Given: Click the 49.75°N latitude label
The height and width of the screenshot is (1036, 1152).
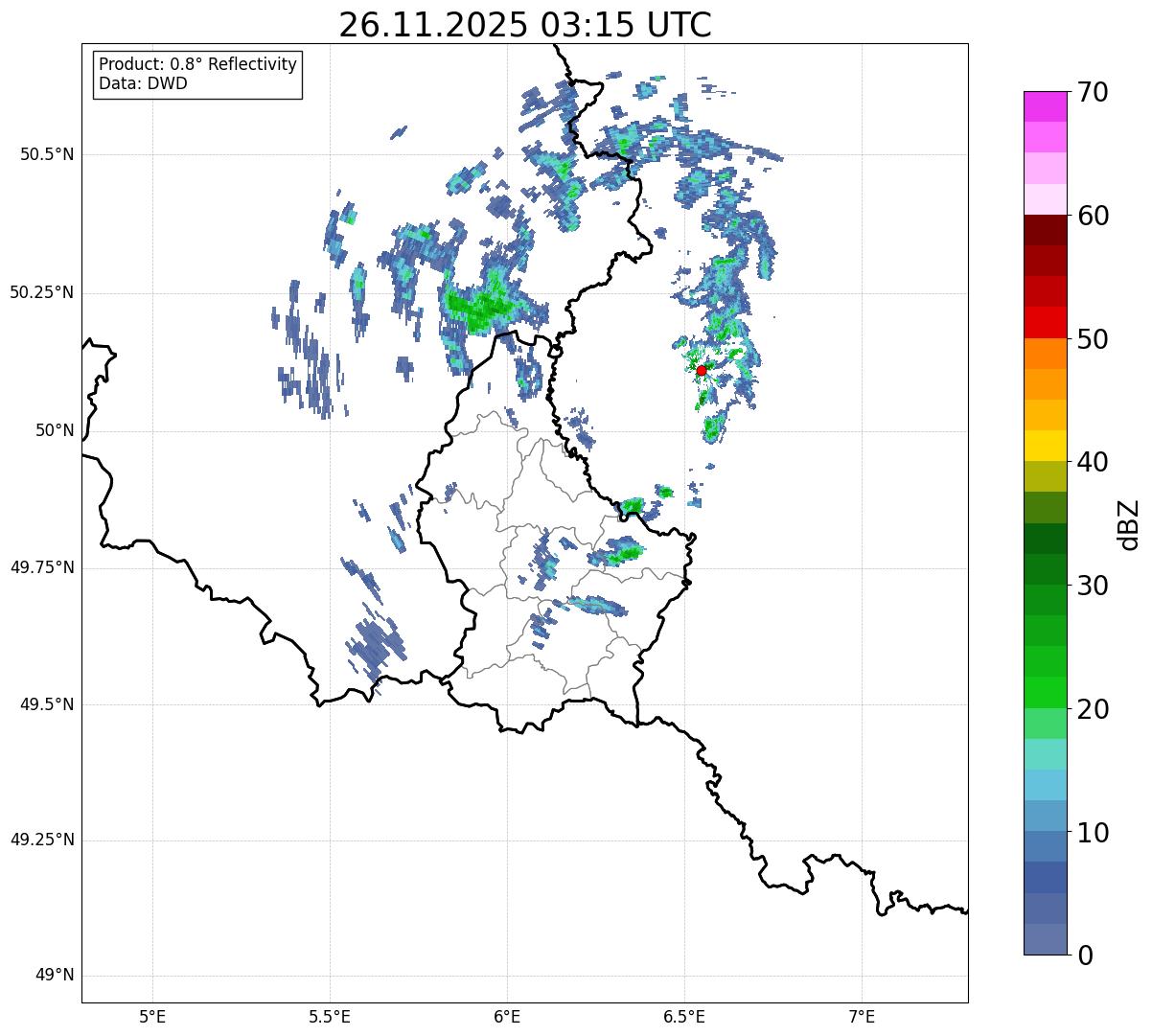Looking at the screenshot, I should click(42, 567).
